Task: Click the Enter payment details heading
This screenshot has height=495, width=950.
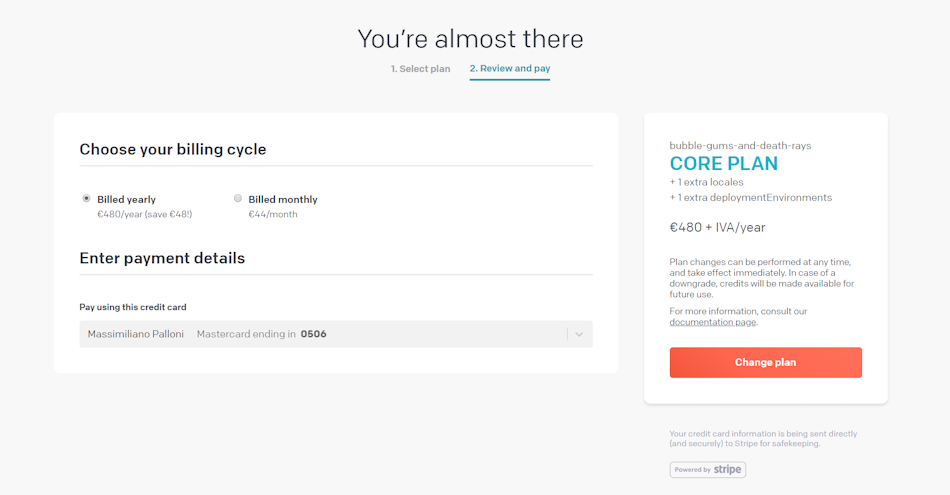Action: click(x=162, y=258)
